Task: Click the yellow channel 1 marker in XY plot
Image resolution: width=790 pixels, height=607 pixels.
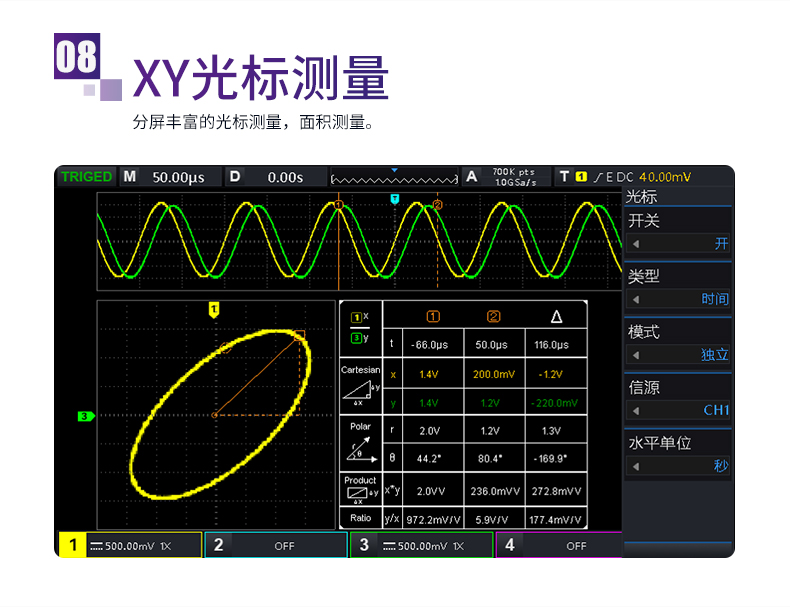Action: [x=214, y=309]
